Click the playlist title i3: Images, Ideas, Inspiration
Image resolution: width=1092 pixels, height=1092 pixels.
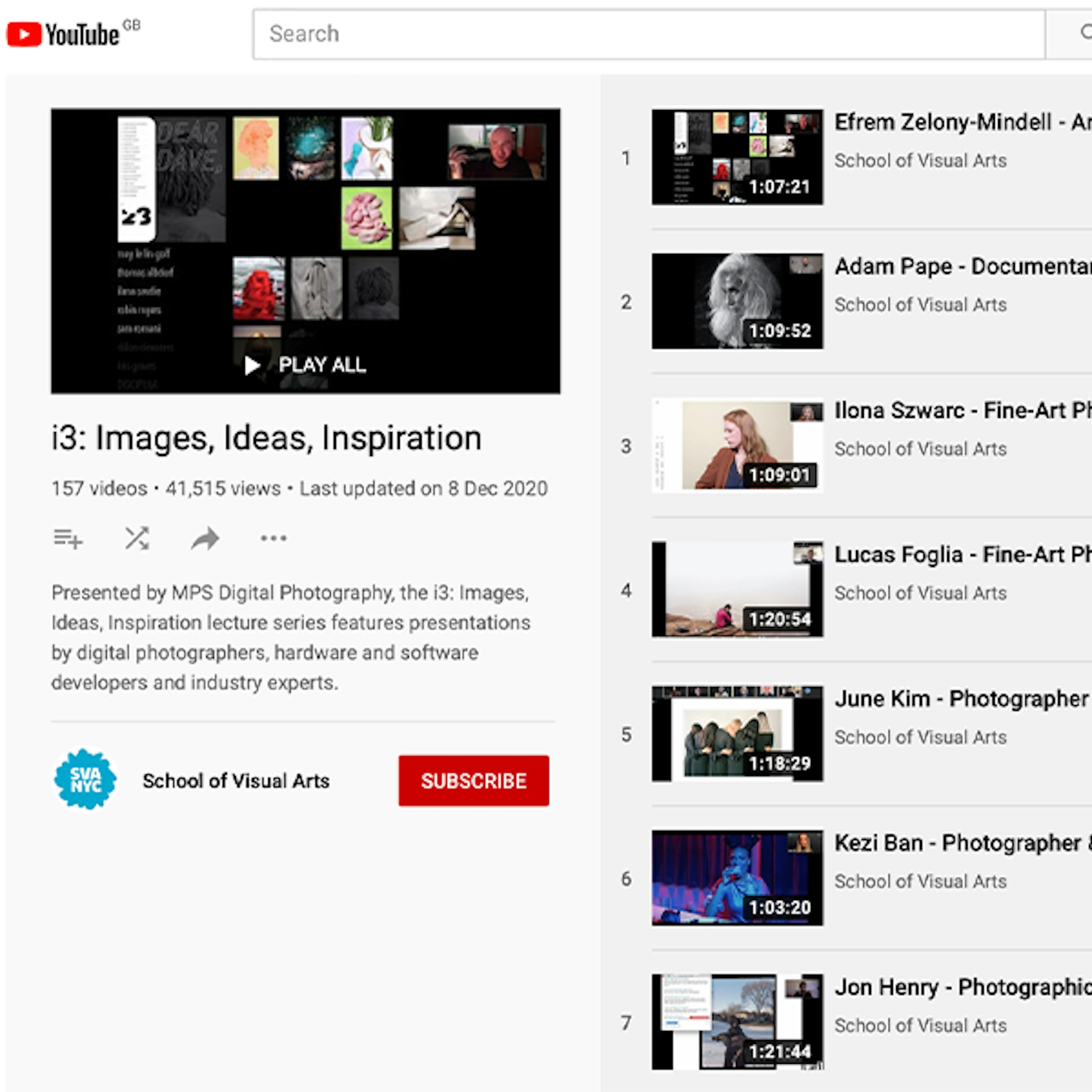(266, 438)
